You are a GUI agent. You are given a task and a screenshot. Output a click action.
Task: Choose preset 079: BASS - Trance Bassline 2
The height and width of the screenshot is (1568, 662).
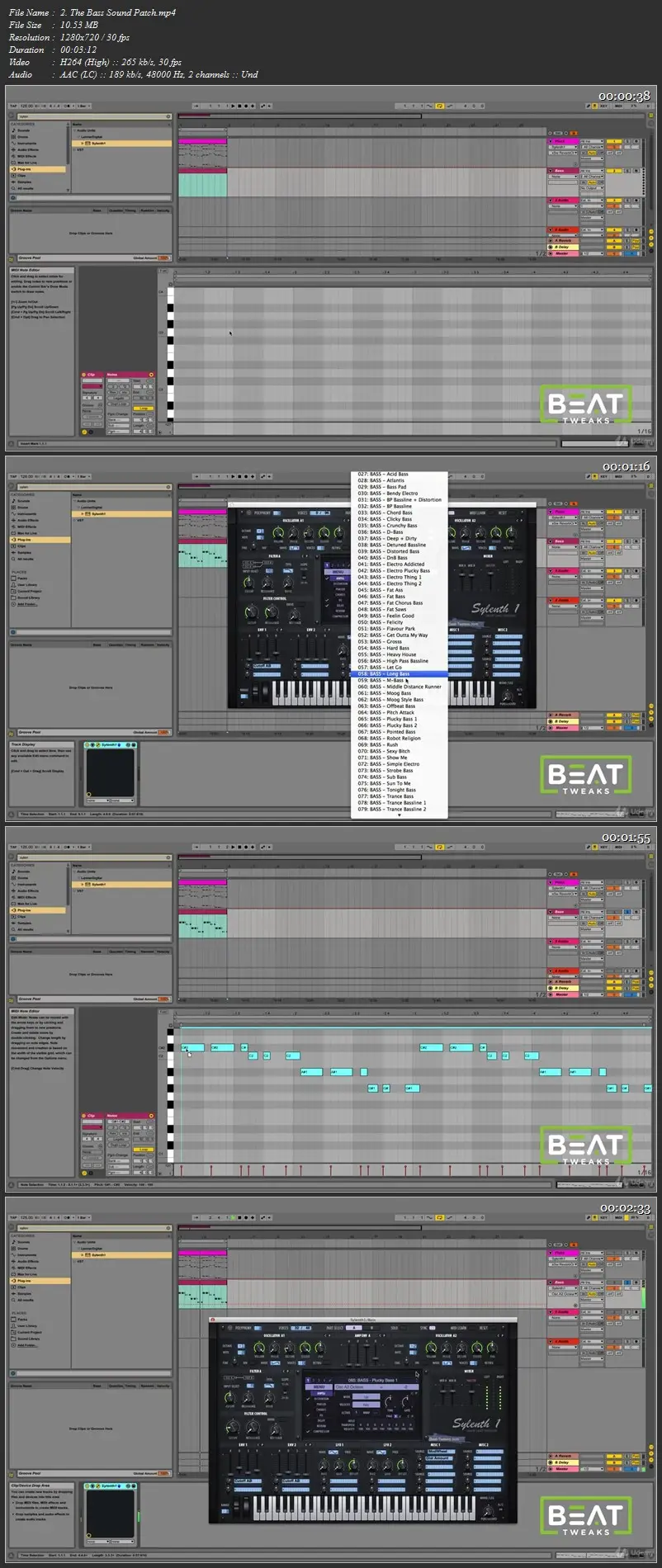pos(400,810)
